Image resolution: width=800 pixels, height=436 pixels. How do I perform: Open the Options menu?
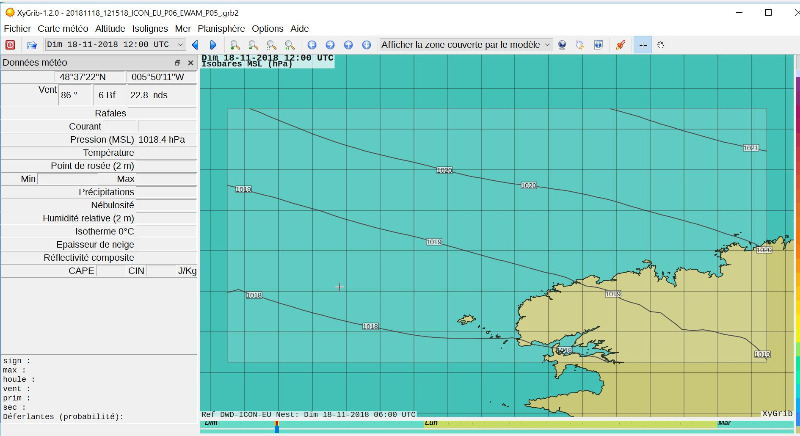tap(267, 29)
